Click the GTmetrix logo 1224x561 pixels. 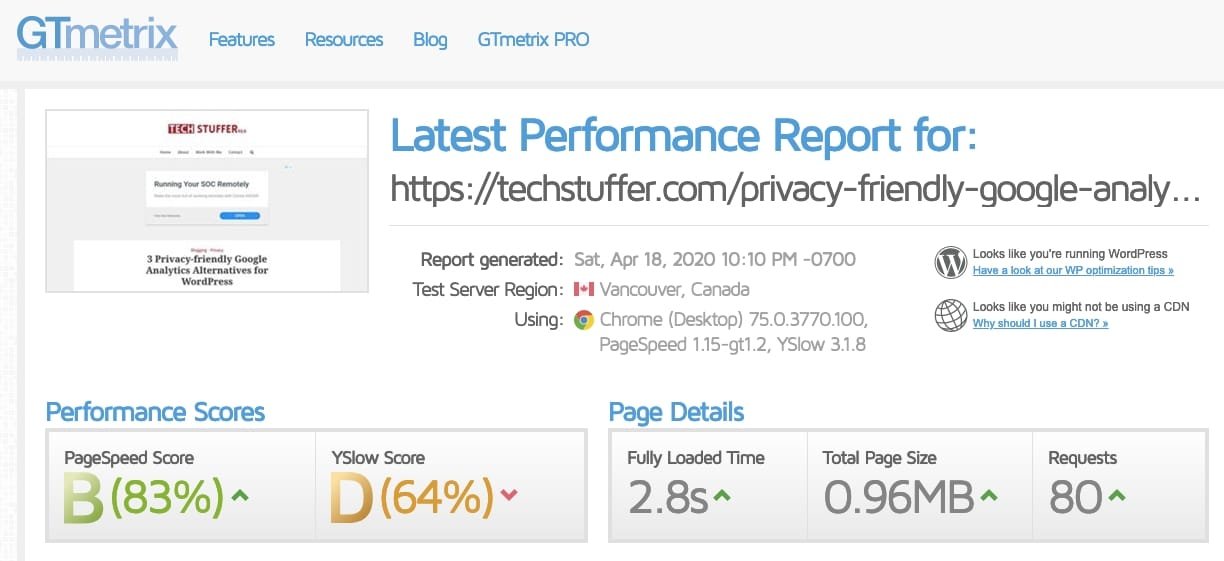(97, 37)
